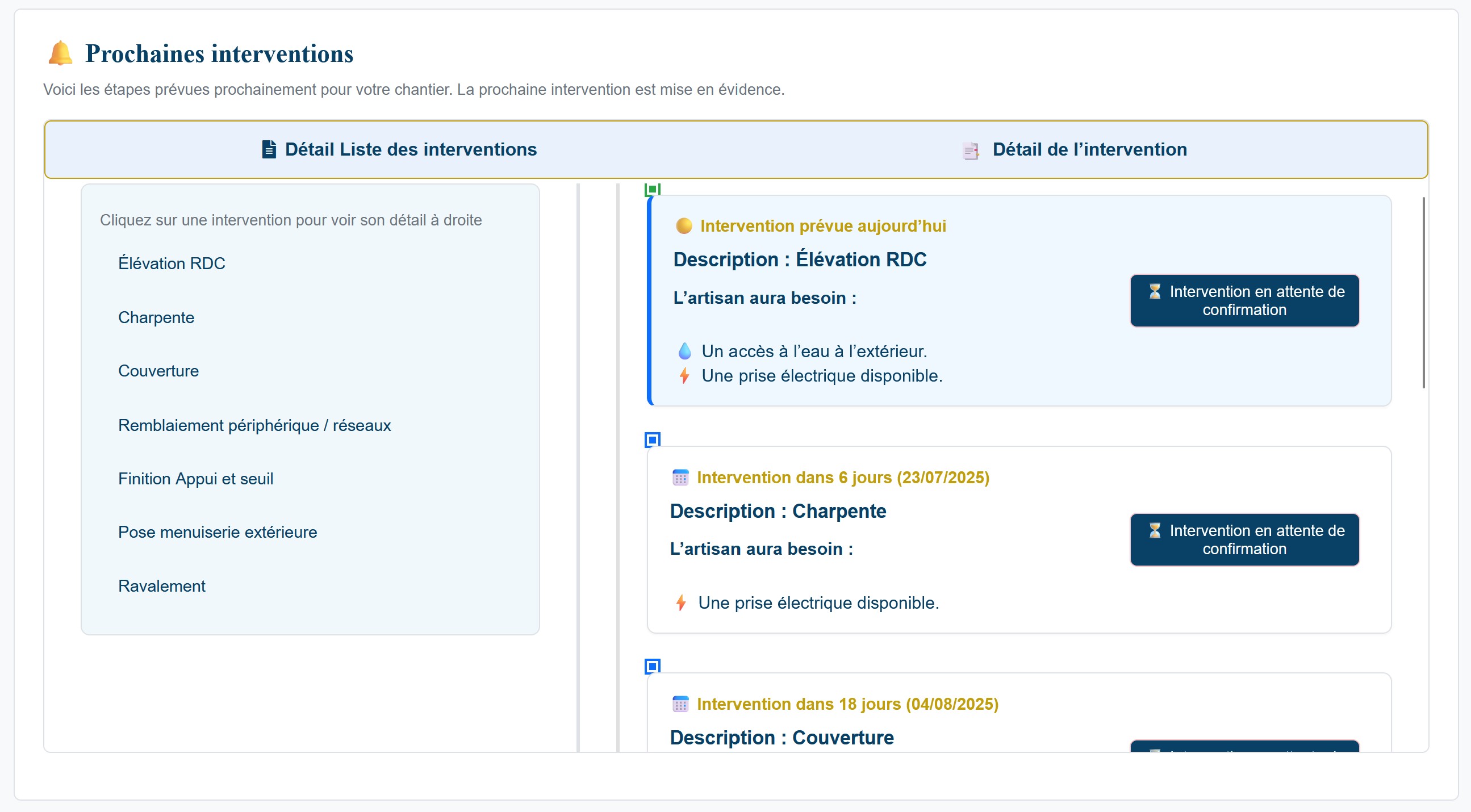Click Un accès à l'eau à l'extérieur text

tap(814, 351)
